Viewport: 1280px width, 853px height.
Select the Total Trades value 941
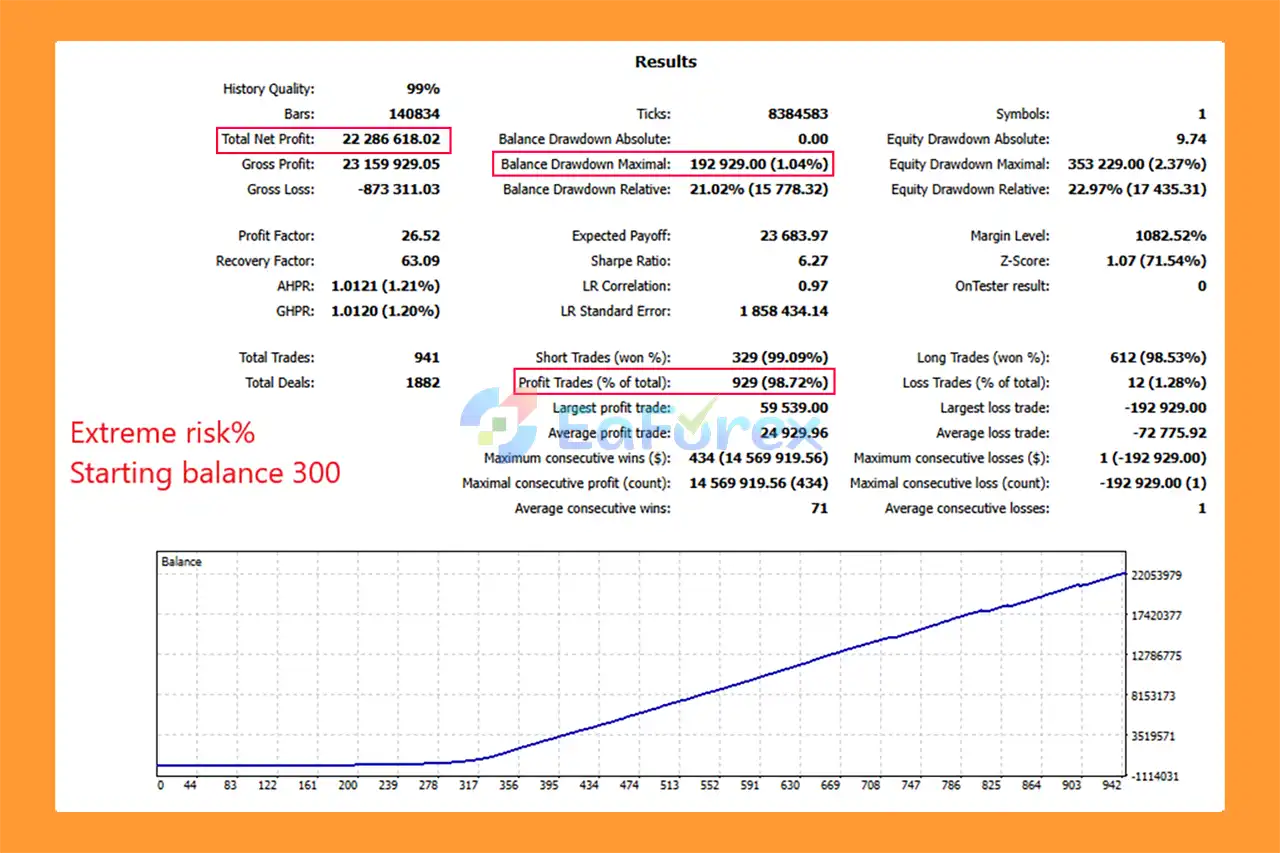point(424,357)
